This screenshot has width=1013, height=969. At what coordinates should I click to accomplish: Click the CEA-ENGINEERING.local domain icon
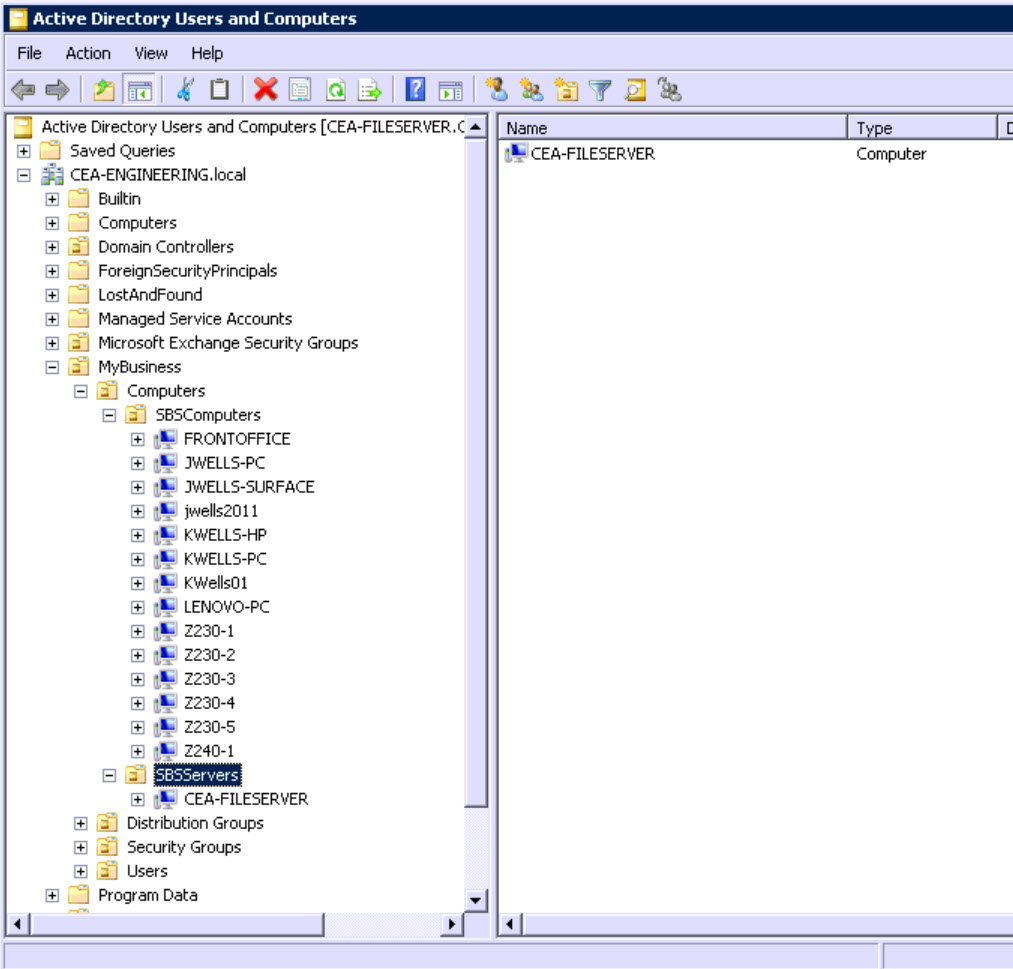(52, 175)
